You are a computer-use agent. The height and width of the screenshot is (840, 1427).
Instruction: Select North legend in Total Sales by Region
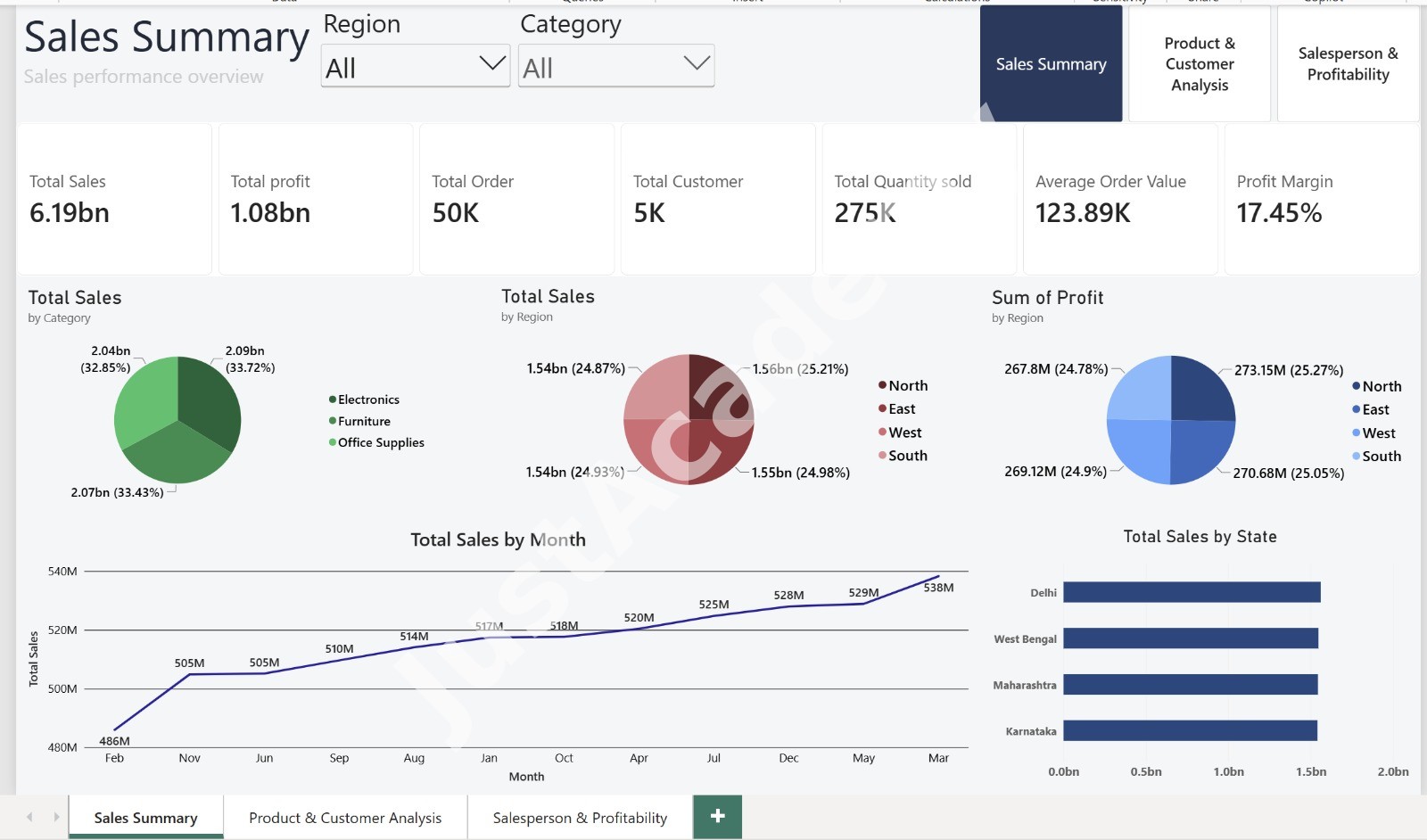point(903,385)
